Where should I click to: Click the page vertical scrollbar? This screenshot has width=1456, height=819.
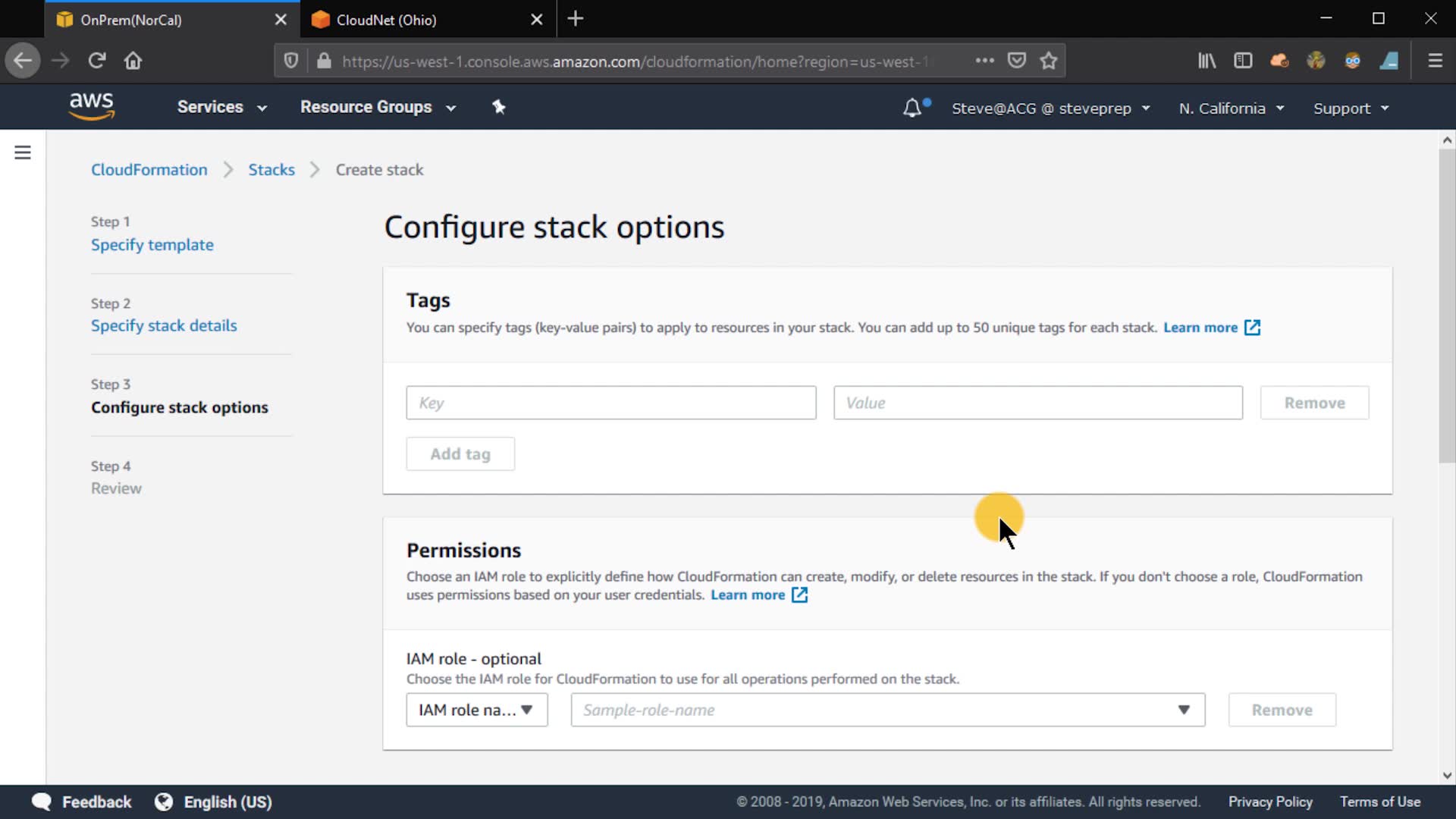pos(1446,303)
